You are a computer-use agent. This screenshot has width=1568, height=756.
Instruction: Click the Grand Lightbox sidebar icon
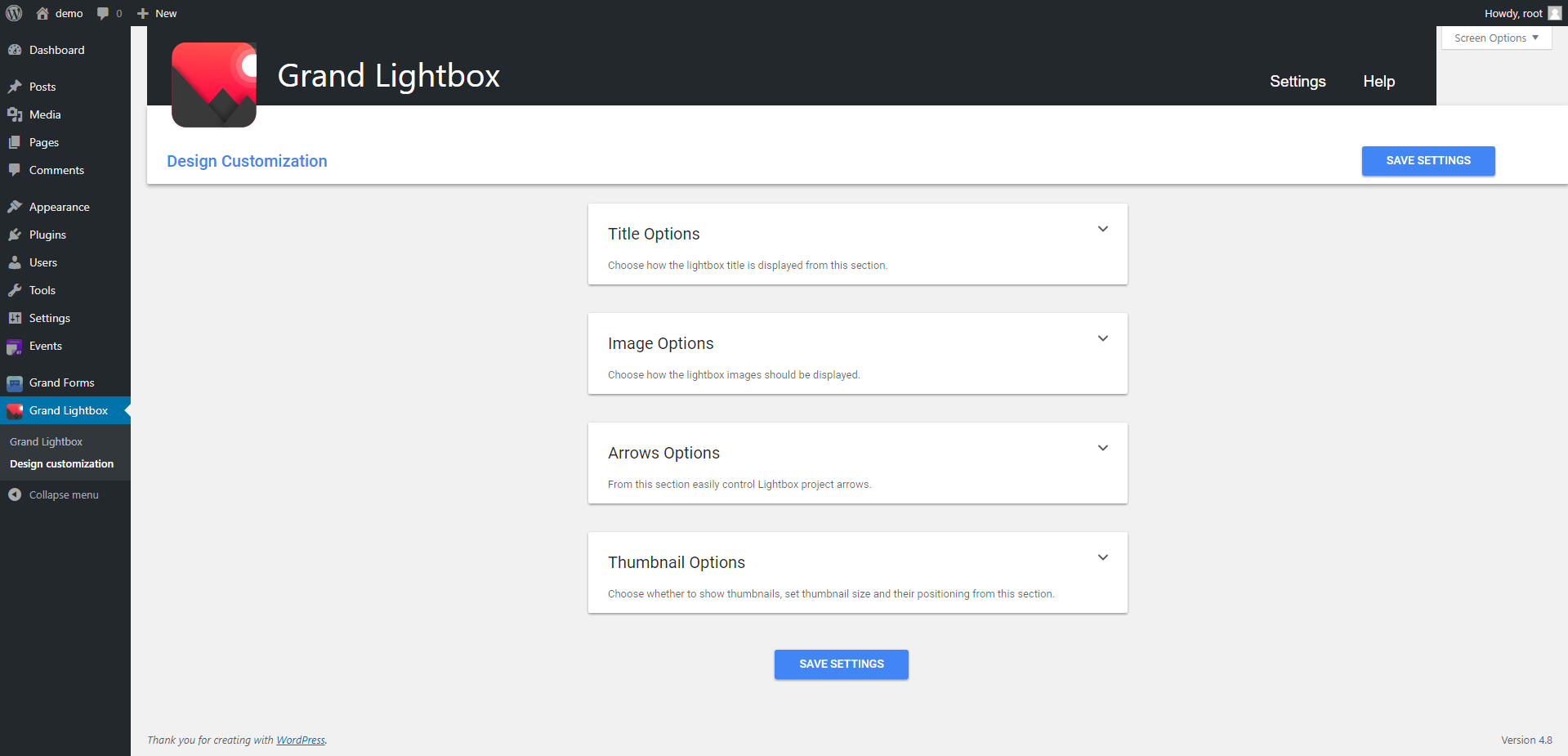15,410
